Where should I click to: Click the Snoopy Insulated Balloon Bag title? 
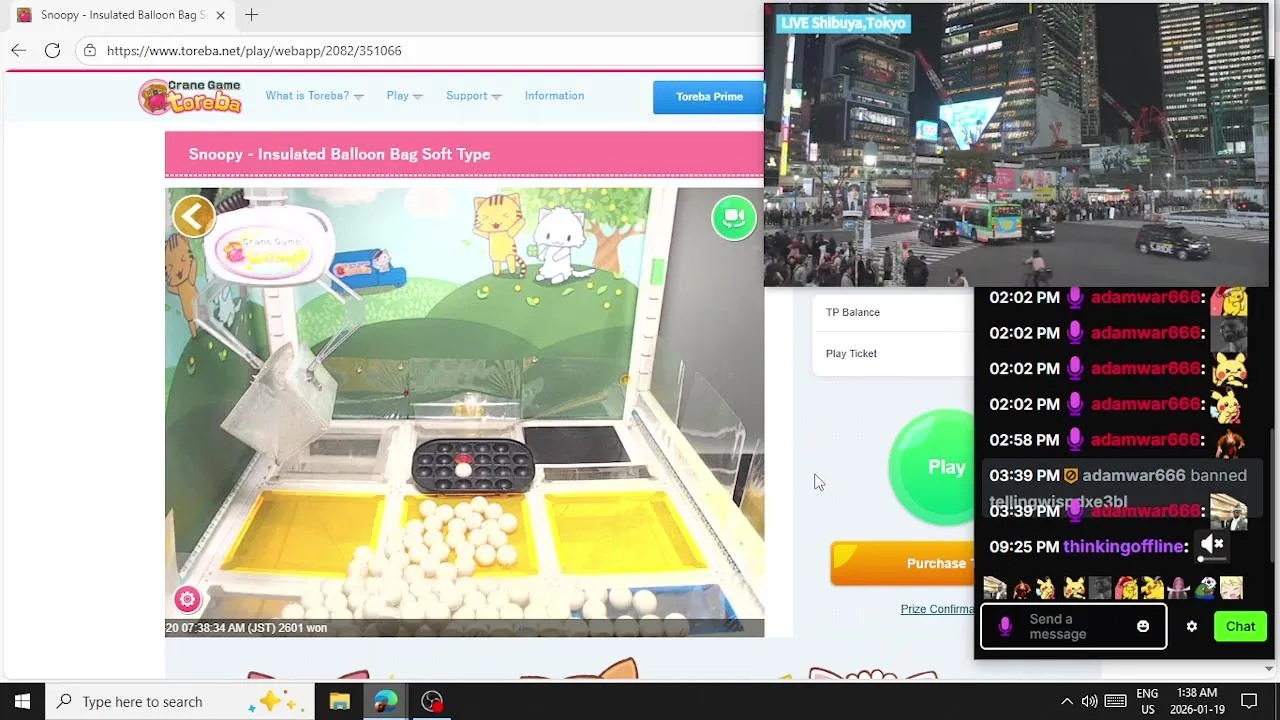point(339,154)
